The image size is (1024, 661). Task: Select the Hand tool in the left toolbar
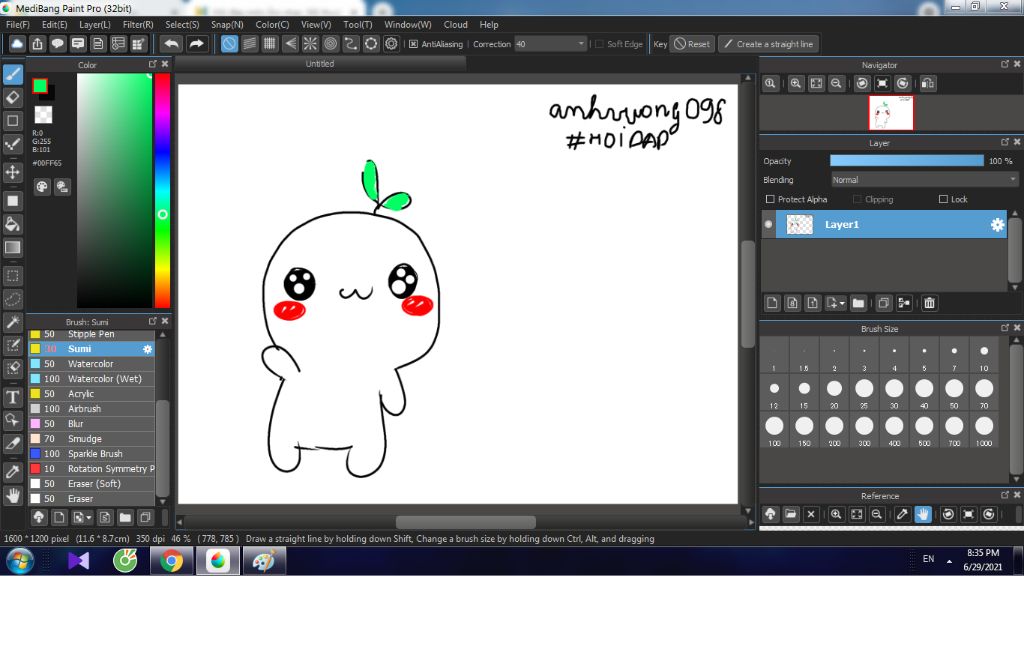point(12,495)
